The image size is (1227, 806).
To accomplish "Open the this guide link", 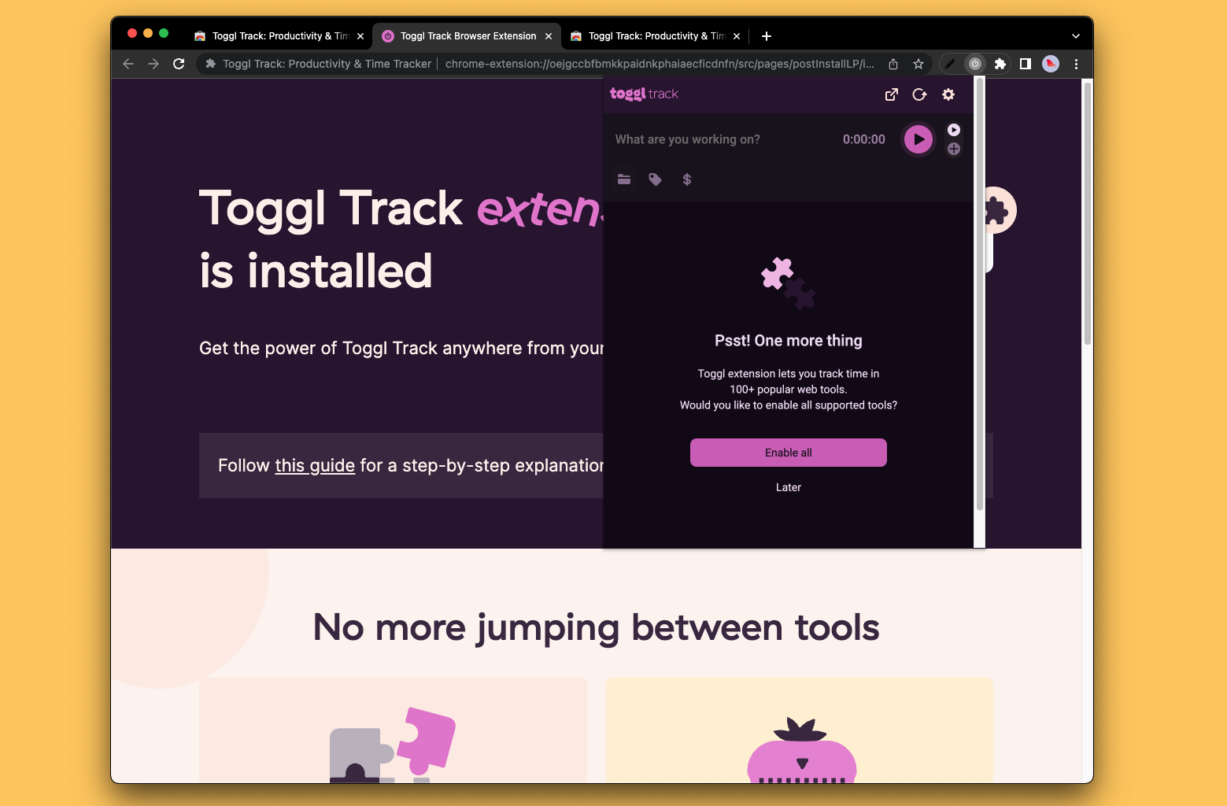I will (314, 465).
